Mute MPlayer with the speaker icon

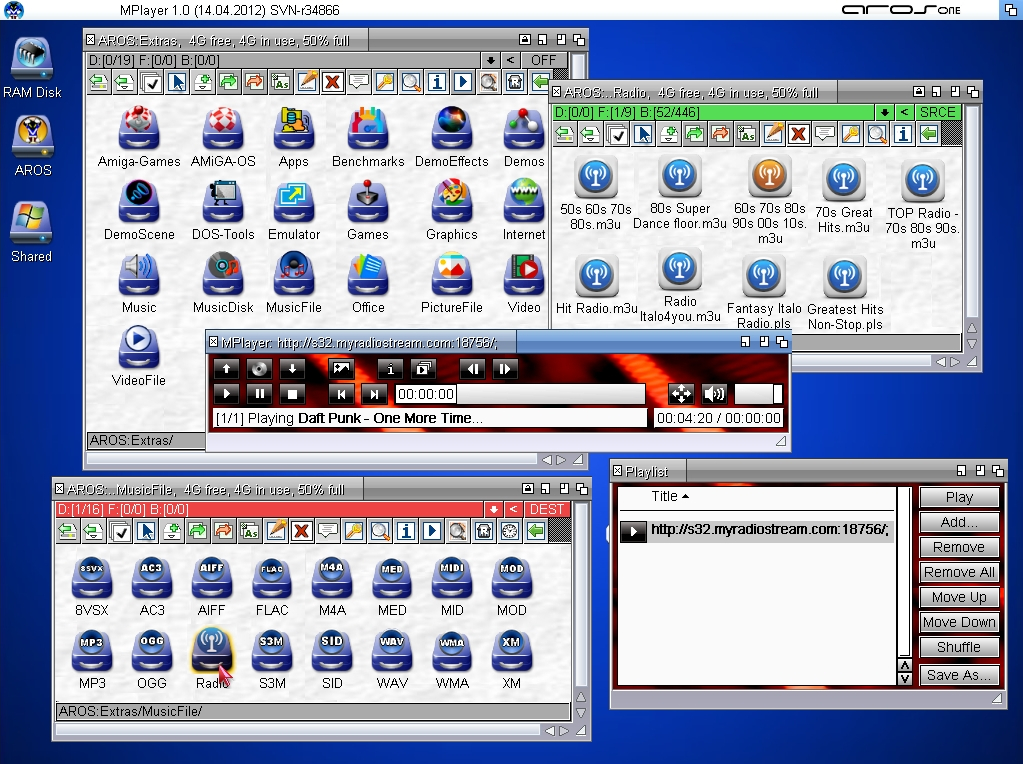[714, 394]
